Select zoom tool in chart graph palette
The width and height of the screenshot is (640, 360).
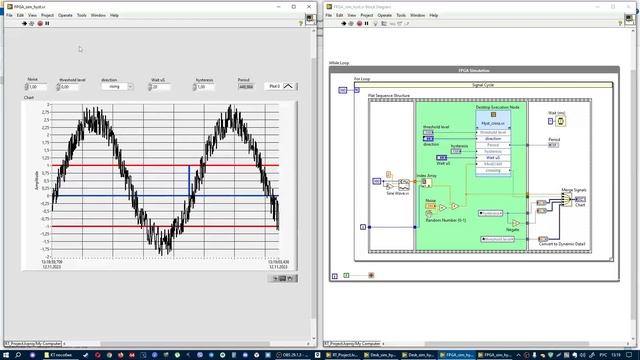click(282, 278)
